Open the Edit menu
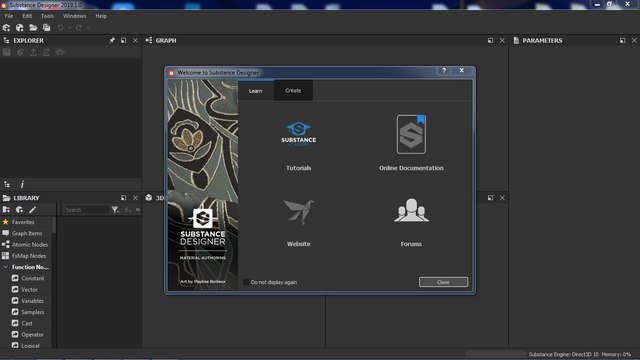Viewport: 640px width, 360px height. (27, 16)
